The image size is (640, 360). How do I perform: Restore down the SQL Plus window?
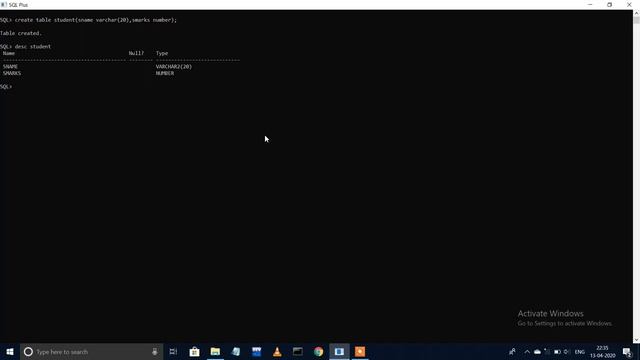(x=609, y=4)
